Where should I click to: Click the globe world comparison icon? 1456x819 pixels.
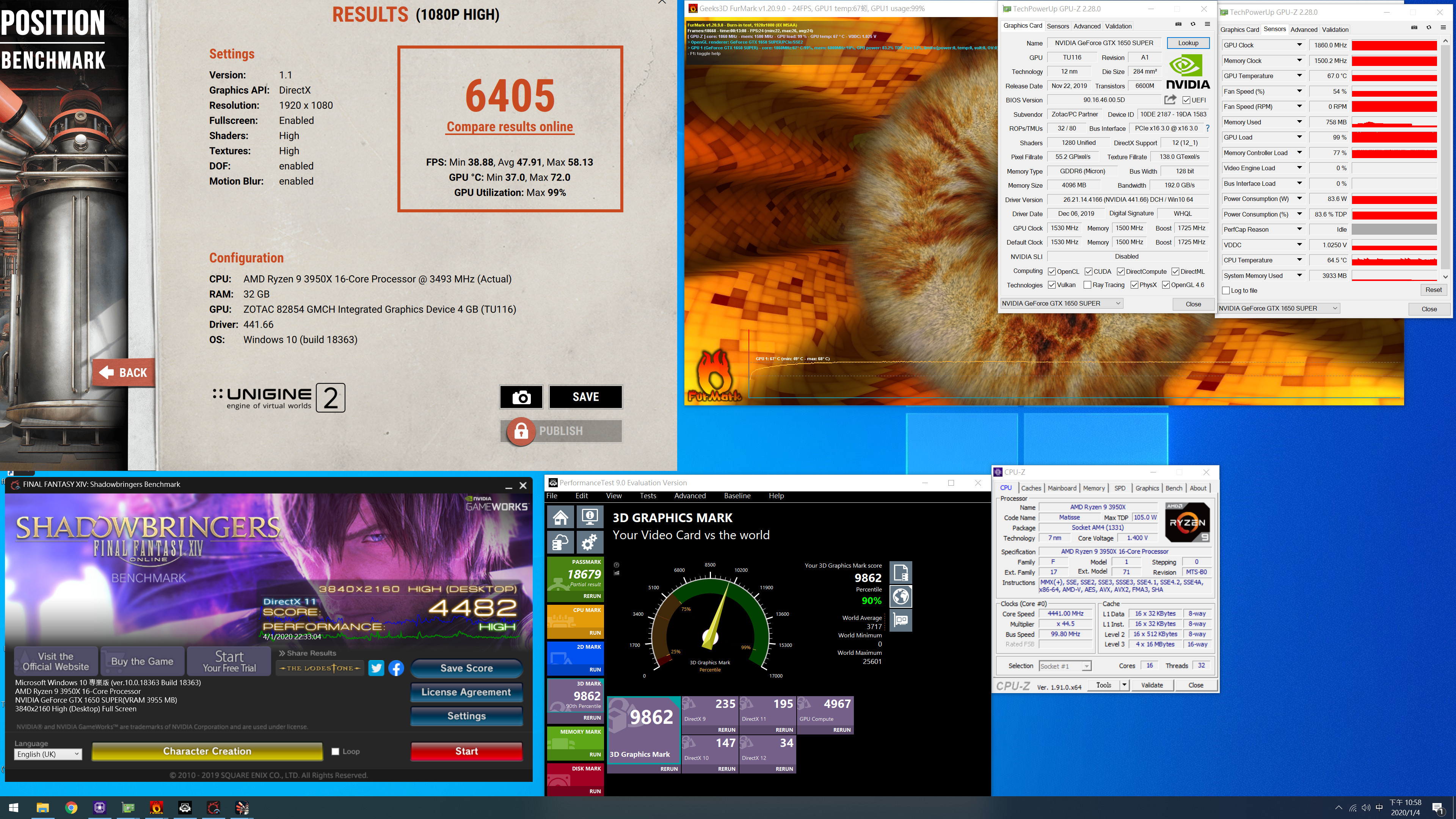[901, 596]
